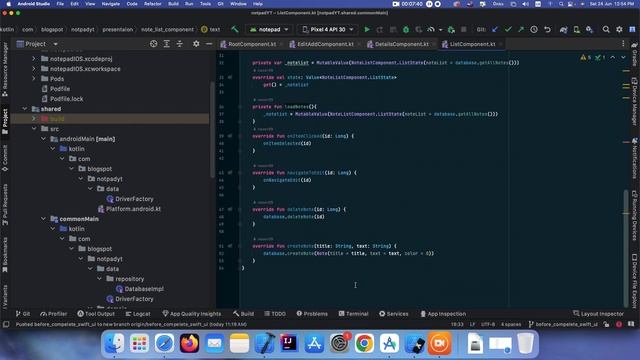Collapse all in Project panel
Screen dimensions: 640x360
coord(180,44)
